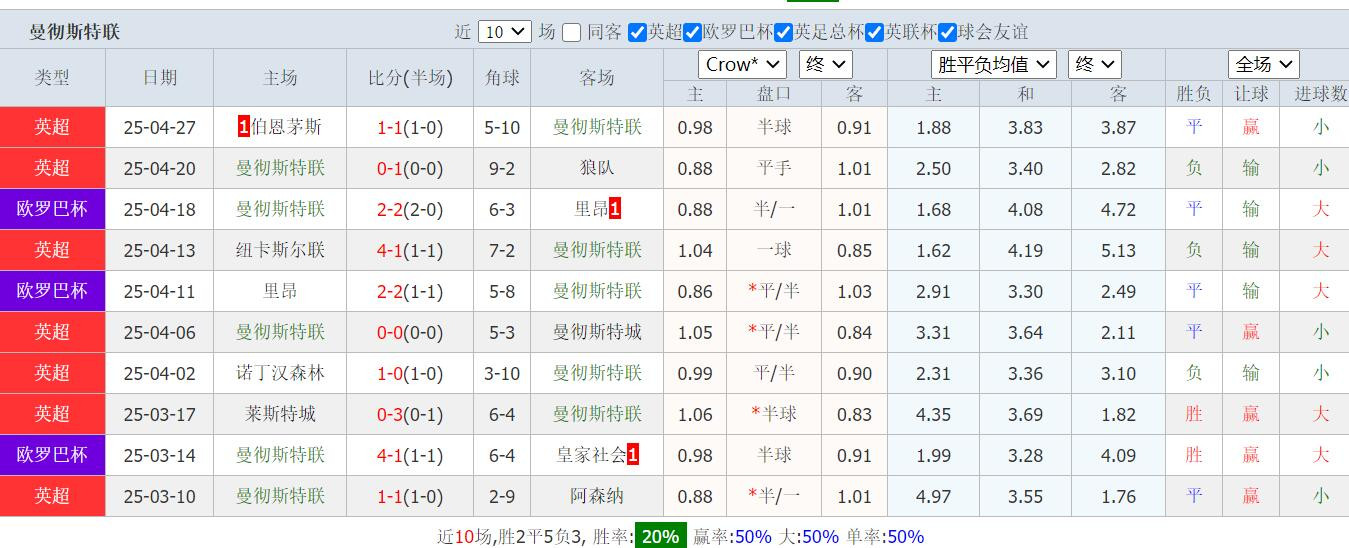Open the 胜平负均值 odds type dropdown
This screenshot has height=548, width=1349.
tap(993, 64)
